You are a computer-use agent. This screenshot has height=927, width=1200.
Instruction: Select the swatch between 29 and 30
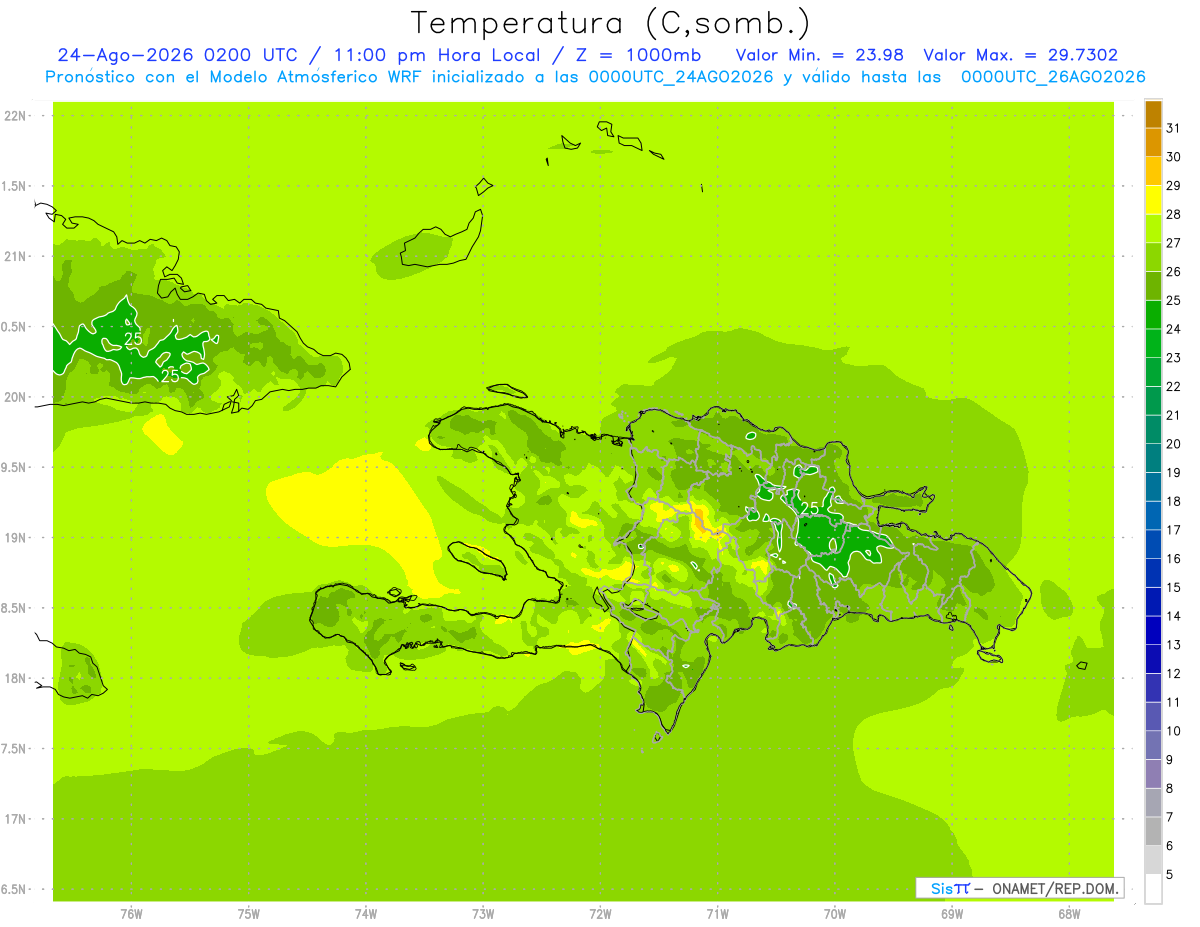1153,172
